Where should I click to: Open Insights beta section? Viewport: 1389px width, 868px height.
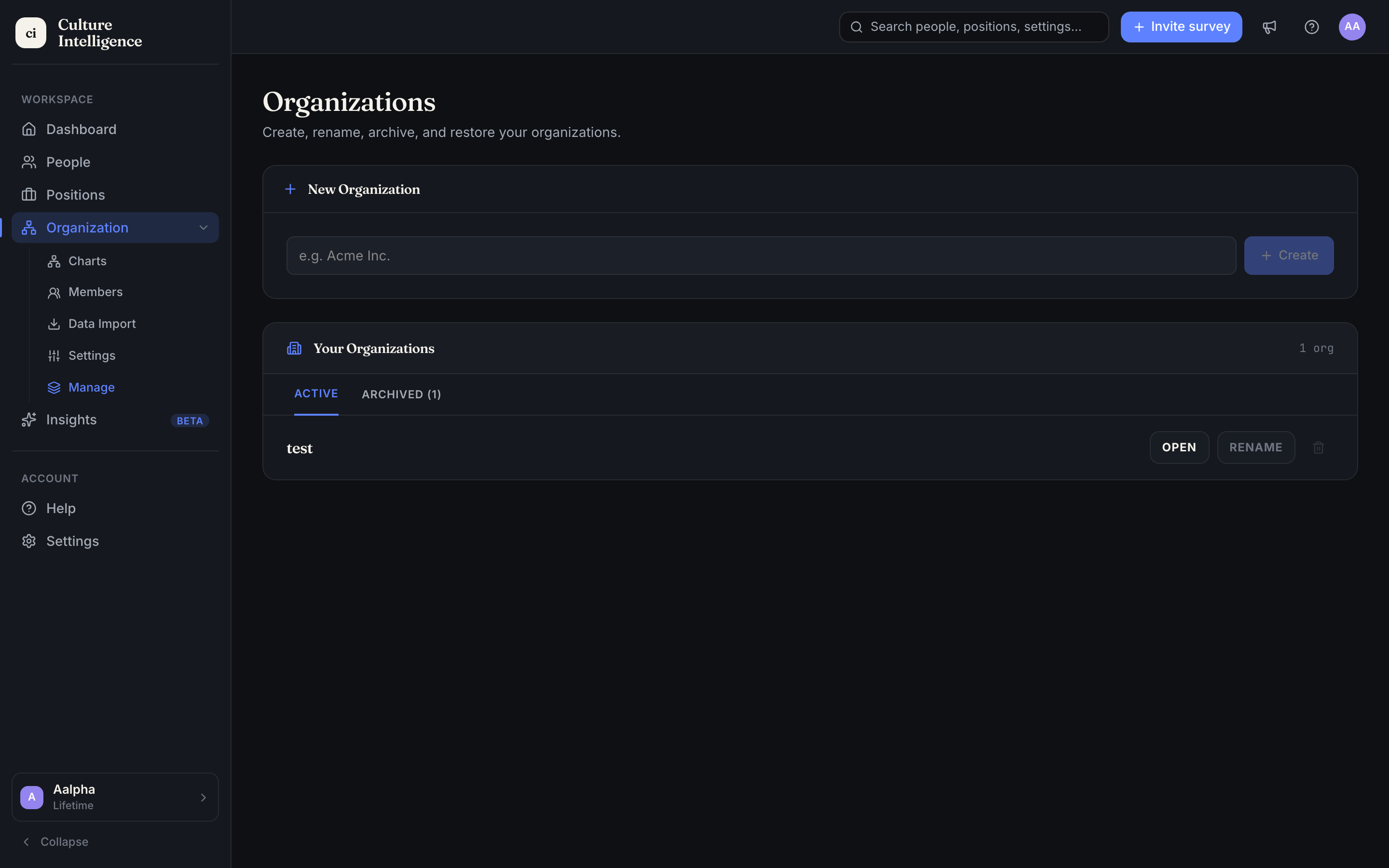tap(115, 420)
